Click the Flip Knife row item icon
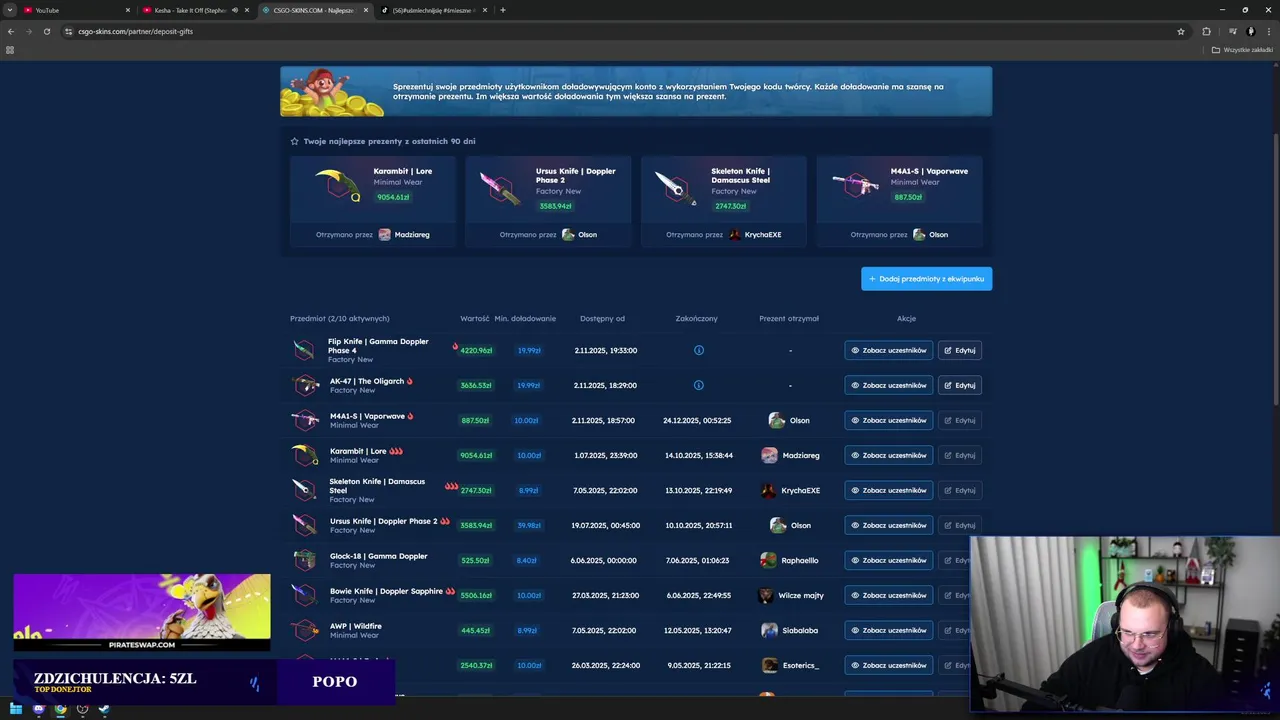 pyautogui.click(x=304, y=350)
